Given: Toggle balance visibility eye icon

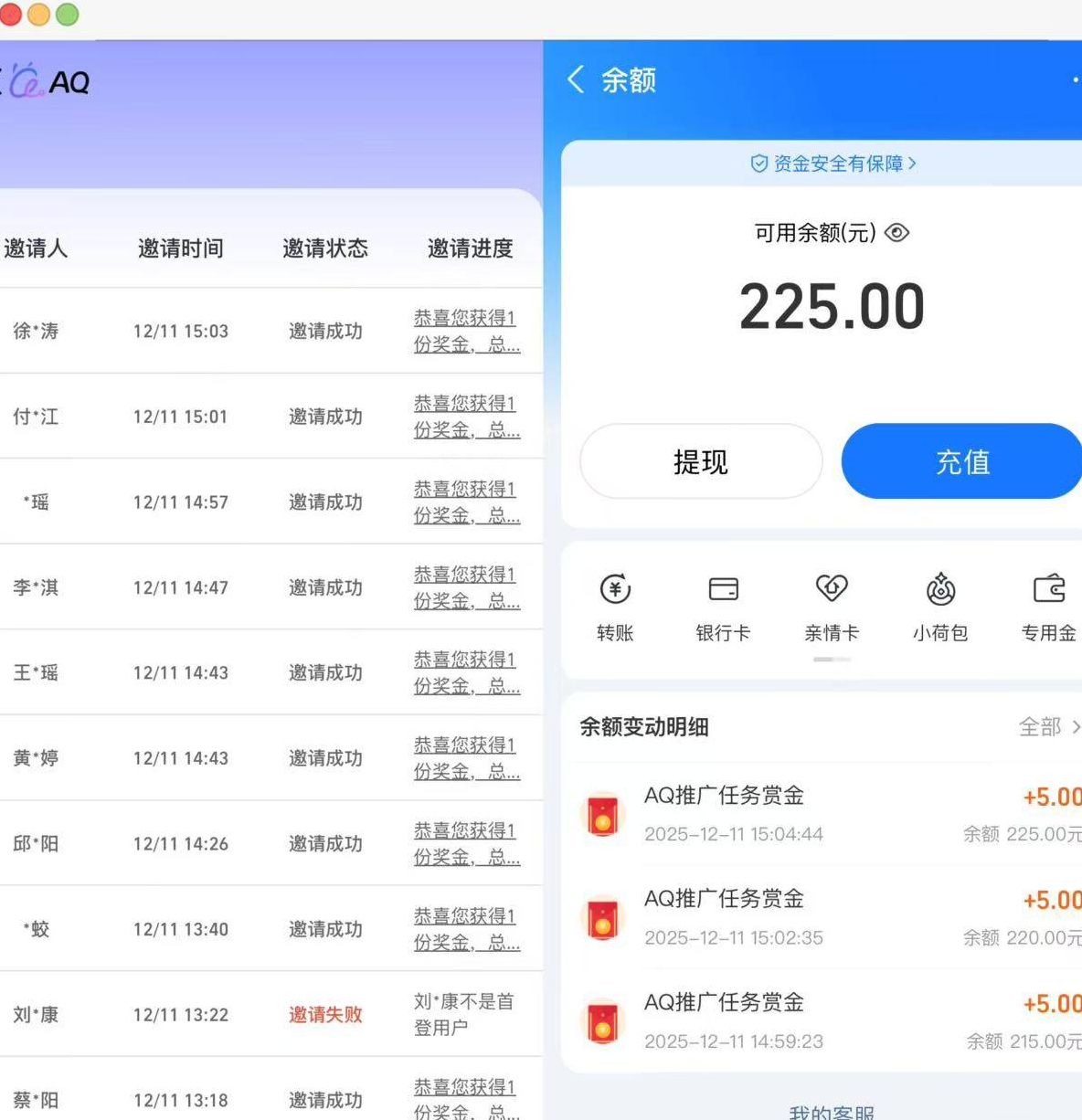Looking at the screenshot, I should 897,233.
